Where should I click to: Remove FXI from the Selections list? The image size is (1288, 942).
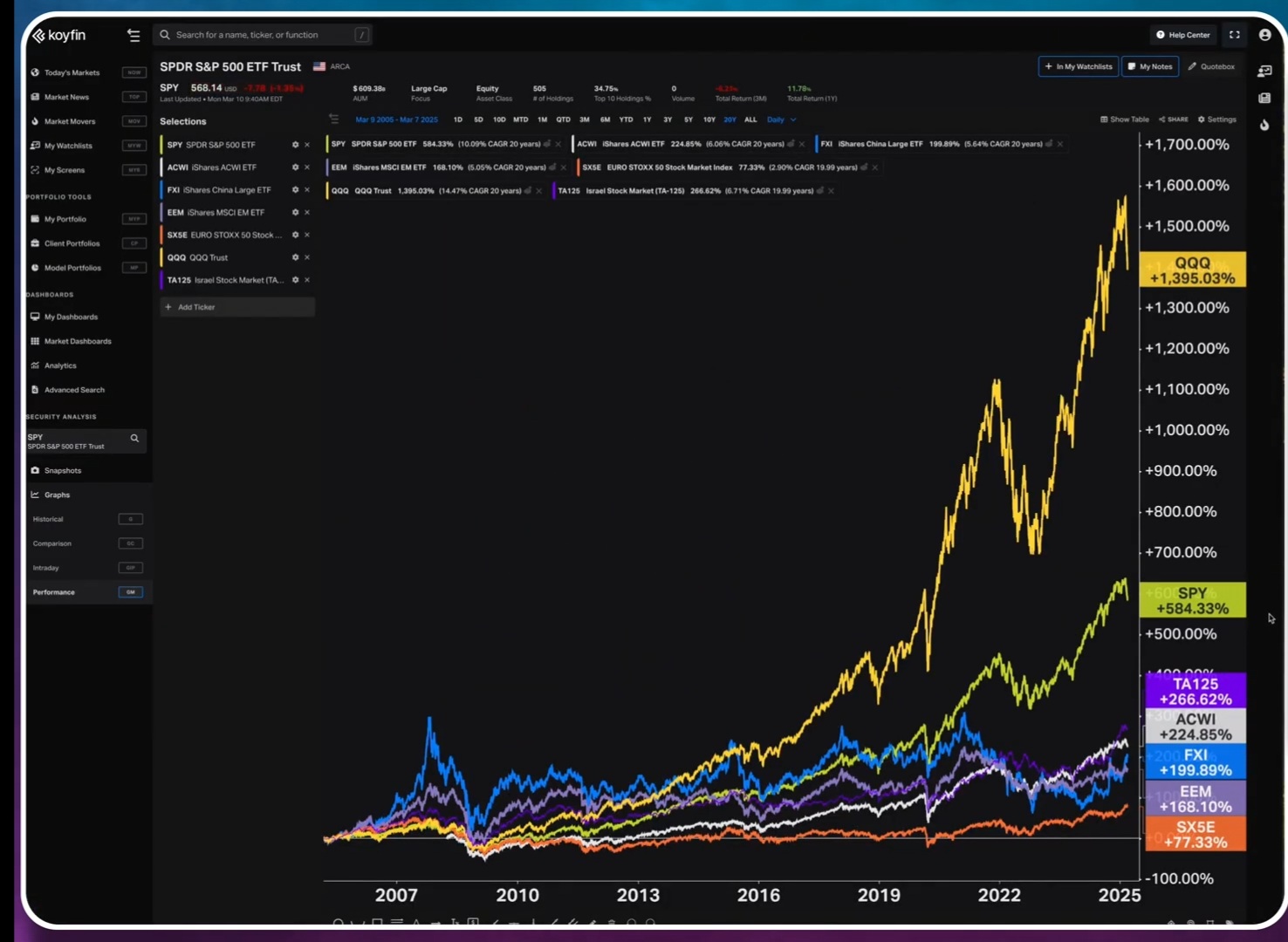pyautogui.click(x=307, y=190)
